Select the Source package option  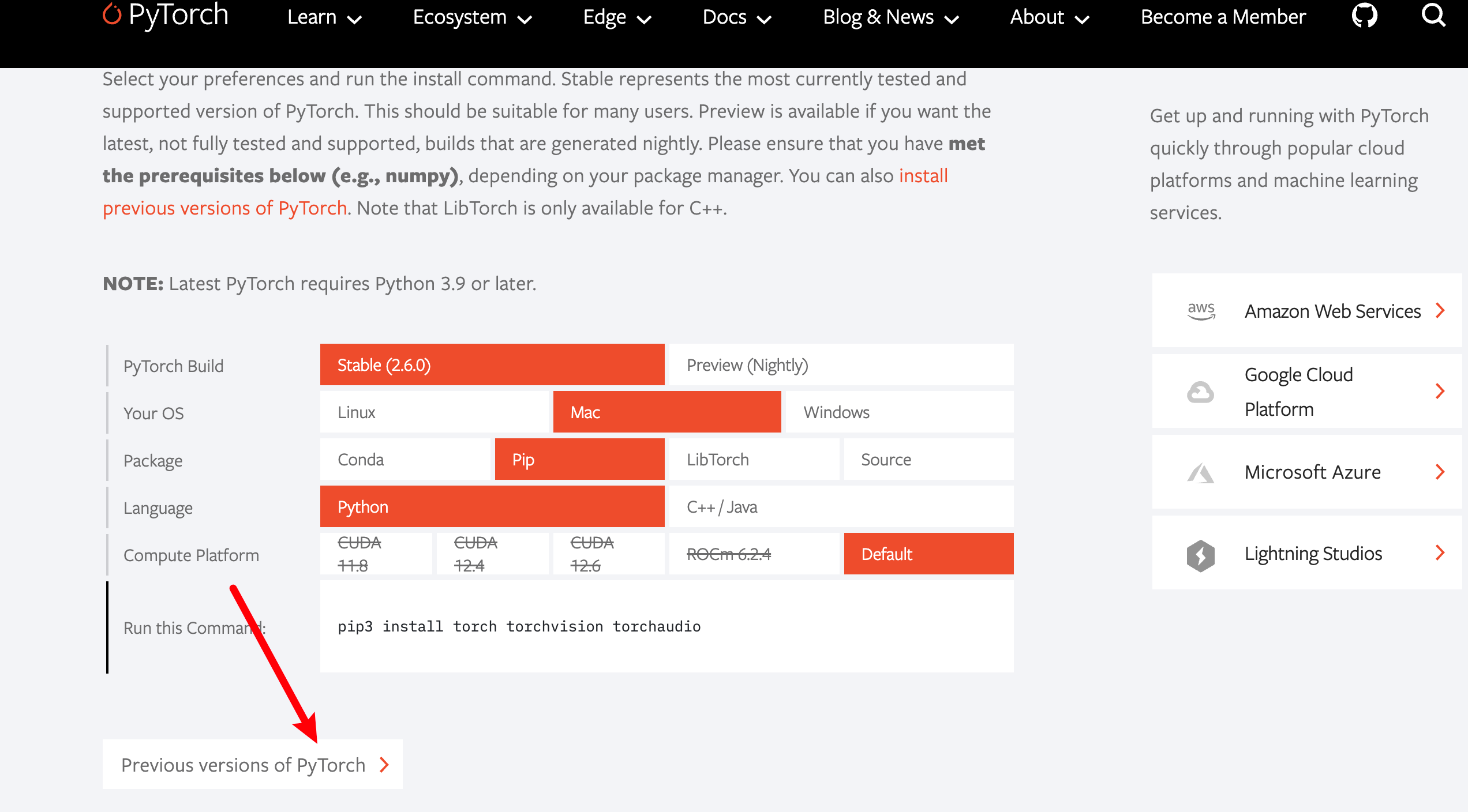pyautogui.click(x=929, y=459)
